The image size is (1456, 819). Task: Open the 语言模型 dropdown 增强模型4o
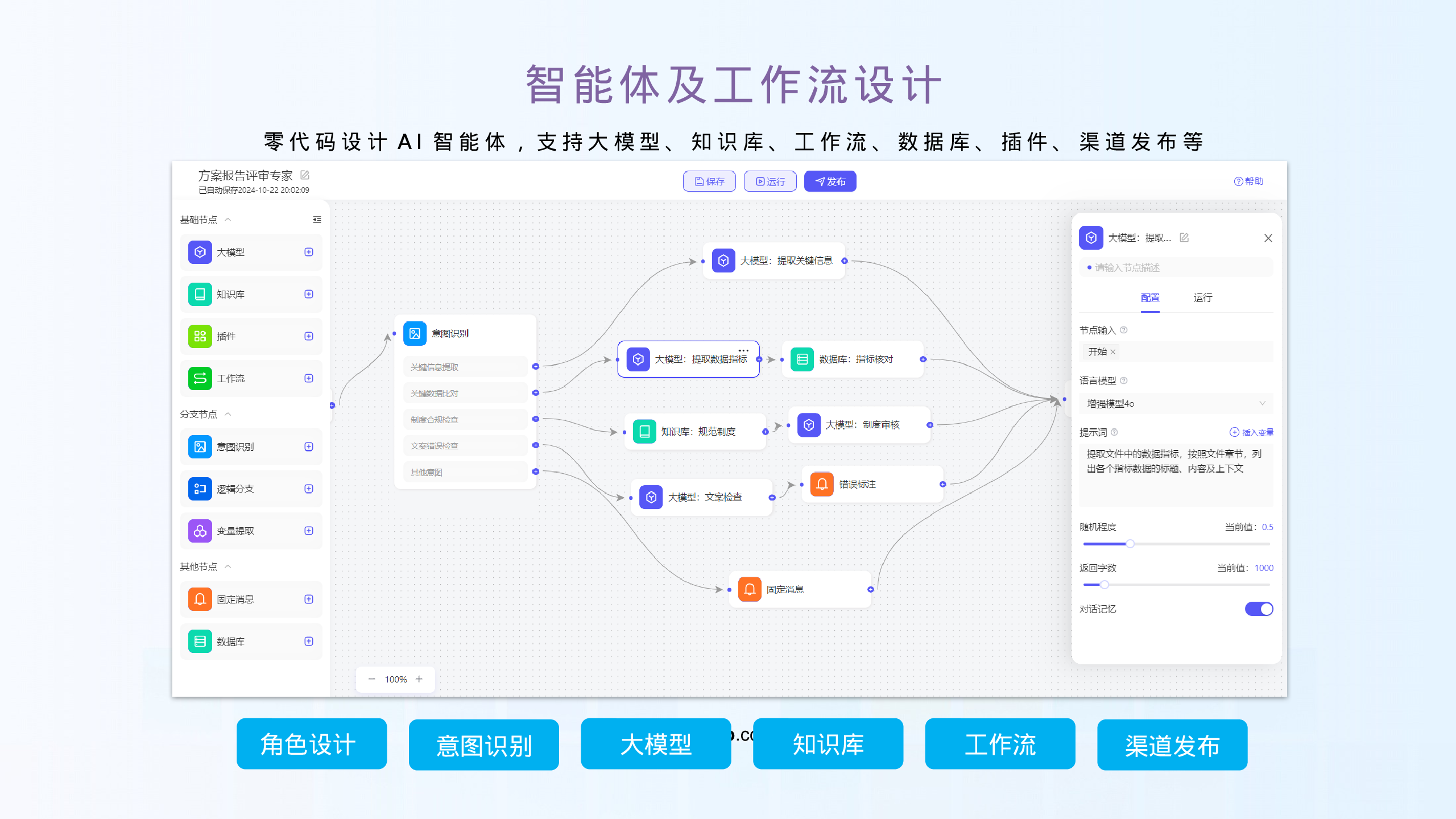(x=1176, y=403)
